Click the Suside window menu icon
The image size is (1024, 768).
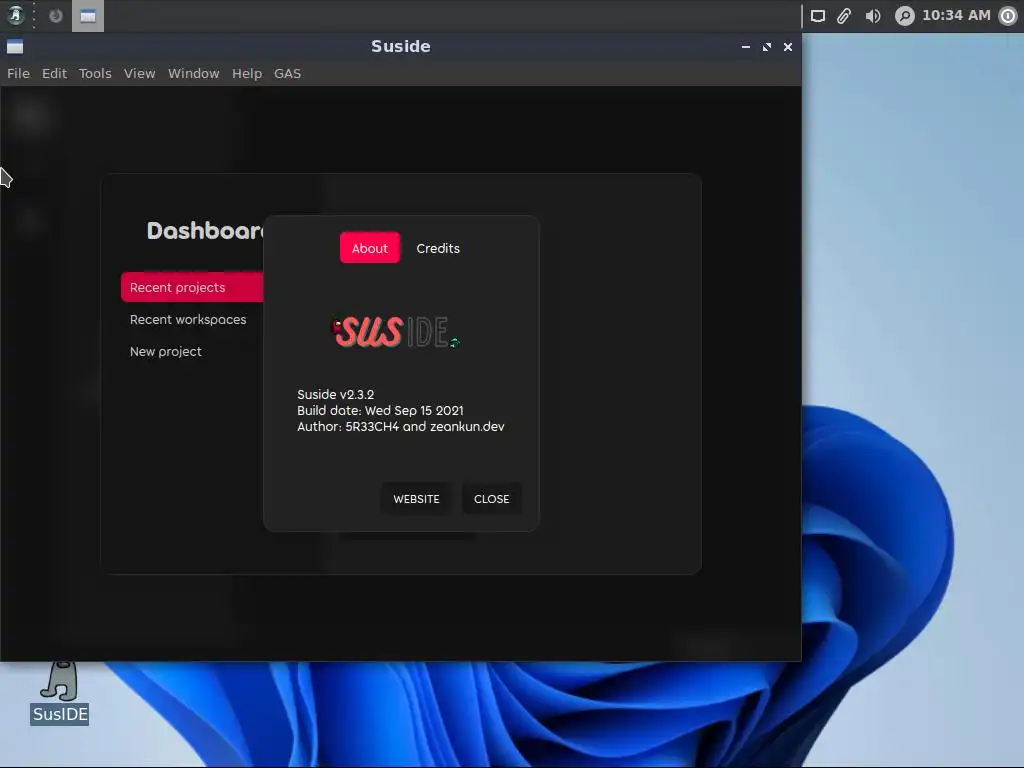coord(15,46)
